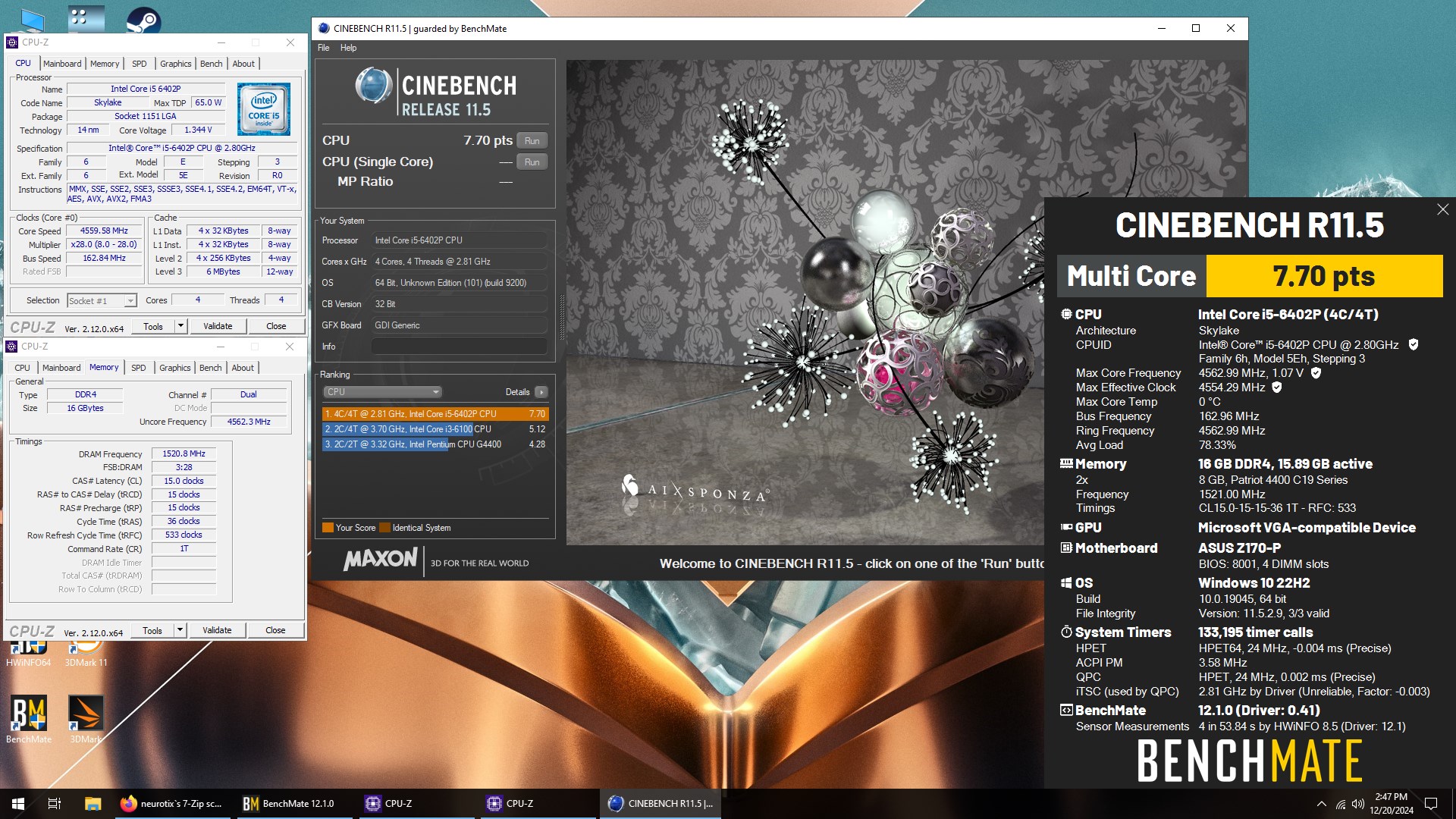Viewport: 1456px width, 819px height.
Task: Run the CPU multi-core benchmark
Action: pyautogui.click(x=532, y=140)
